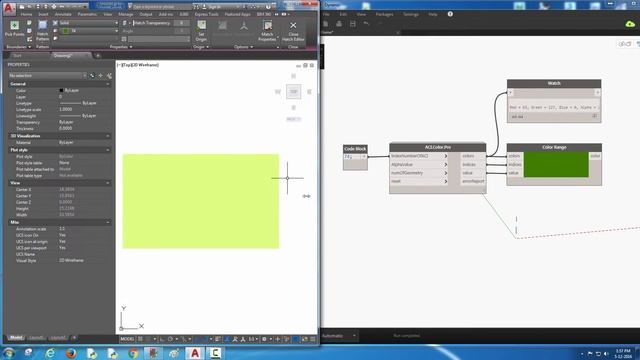
Task: Click the Set Origin icon
Action: coord(201,25)
